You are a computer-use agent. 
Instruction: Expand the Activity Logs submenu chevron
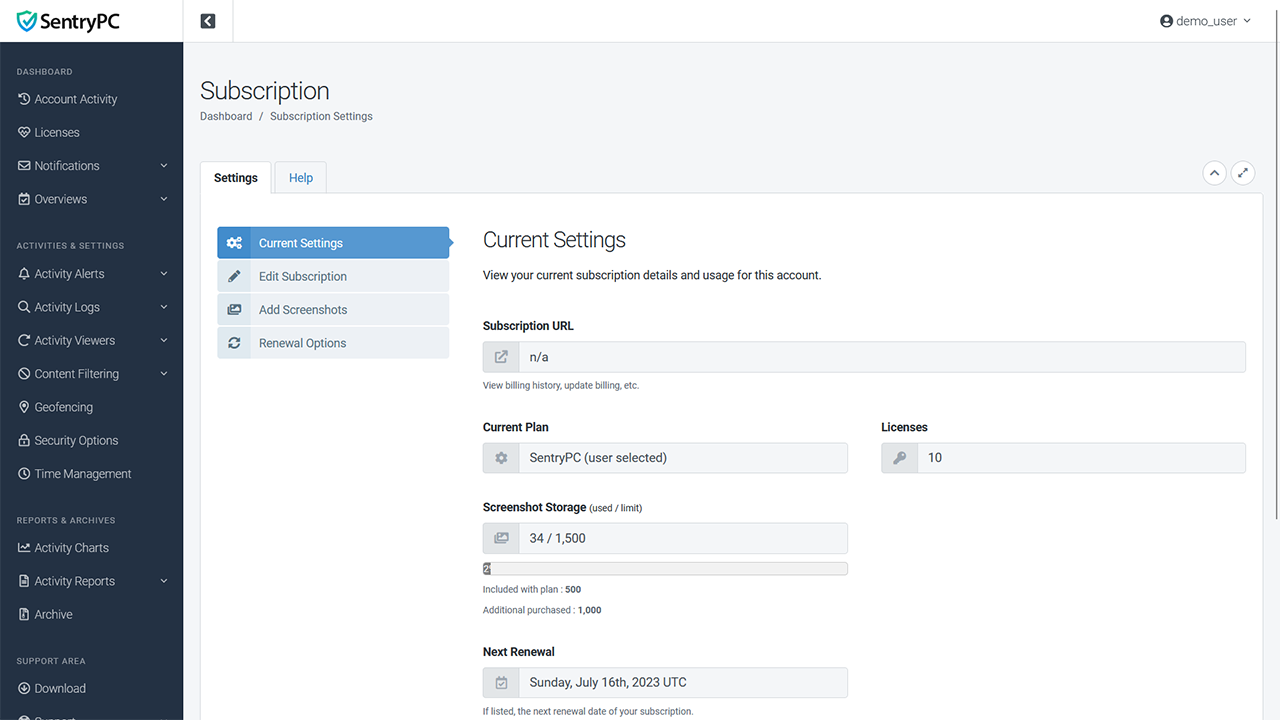coord(164,307)
